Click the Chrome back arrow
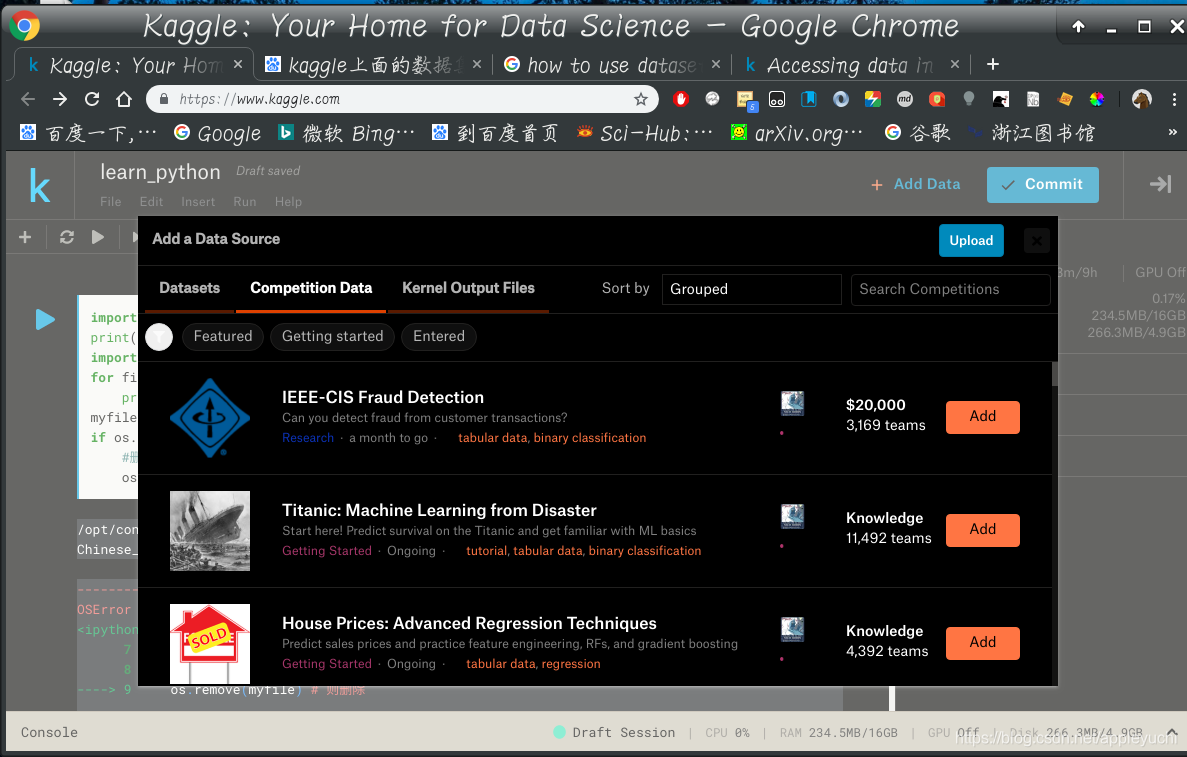The height and width of the screenshot is (757, 1187). [x=28, y=99]
